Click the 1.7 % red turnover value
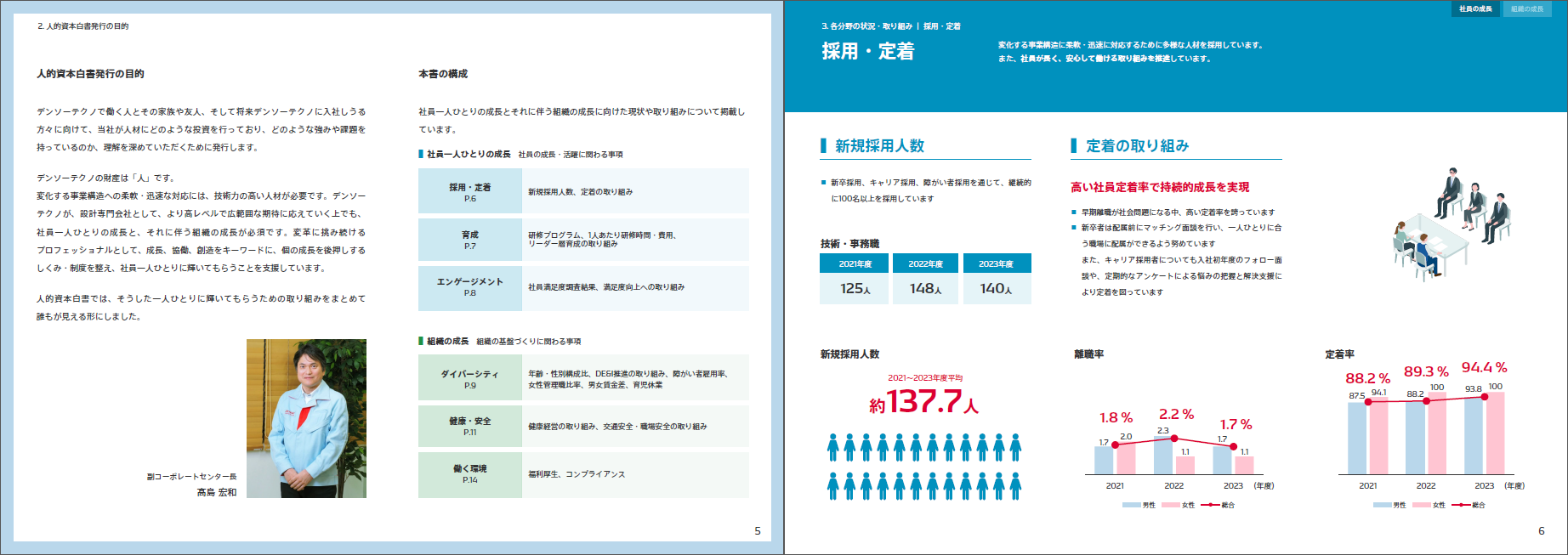The width and height of the screenshot is (1568, 555). click(1236, 425)
